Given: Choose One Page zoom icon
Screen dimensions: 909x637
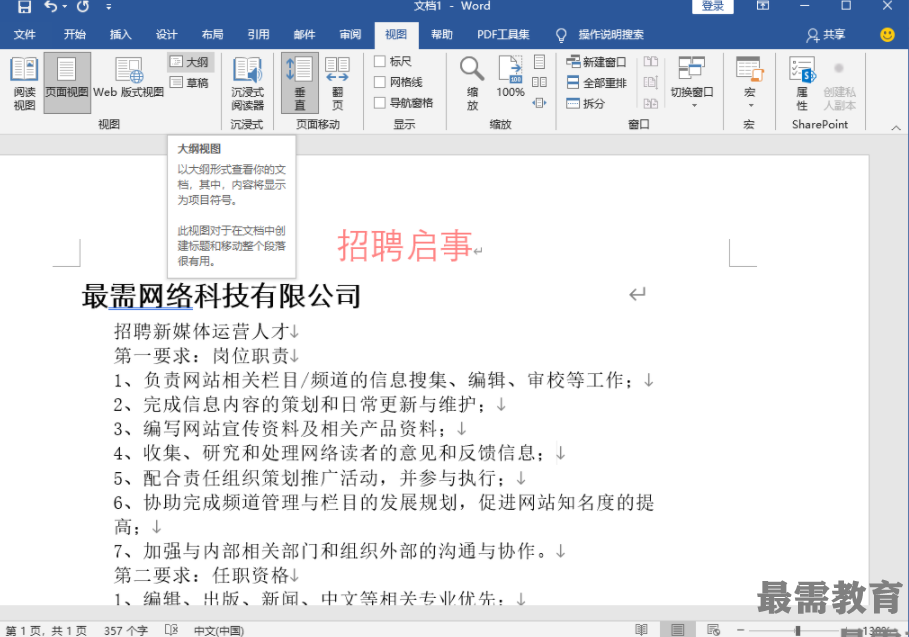Looking at the screenshot, I should point(540,61).
